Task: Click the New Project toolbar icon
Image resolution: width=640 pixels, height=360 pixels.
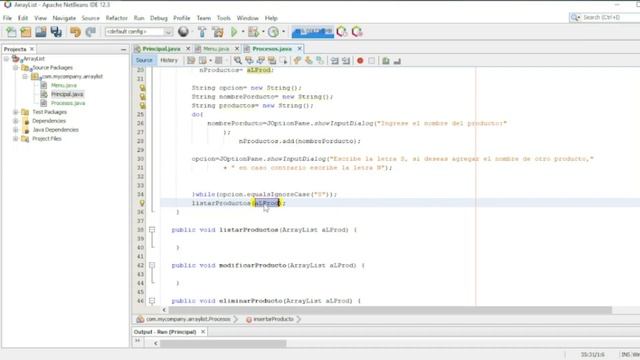Action: (26, 32)
